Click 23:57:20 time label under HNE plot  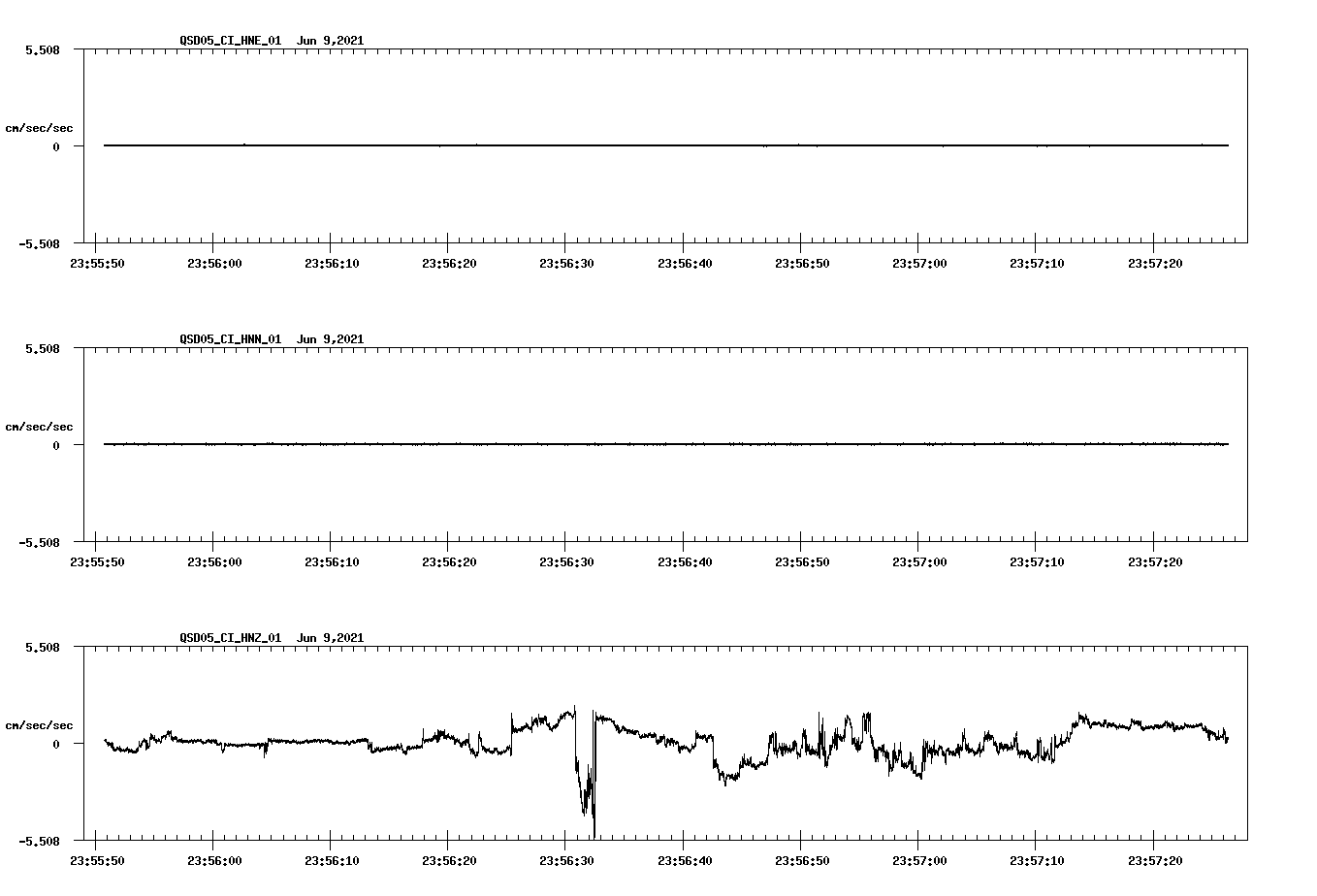[1154, 263]
